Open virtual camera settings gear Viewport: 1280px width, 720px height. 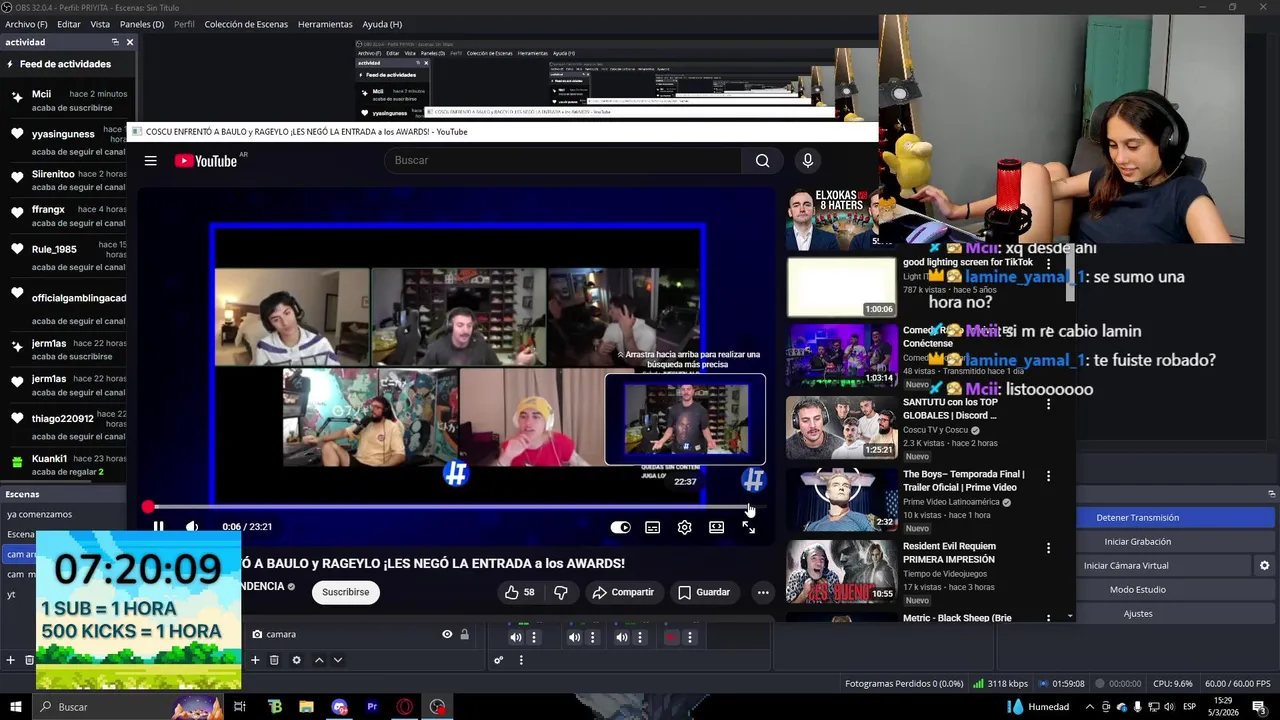tap(1264, 565)
